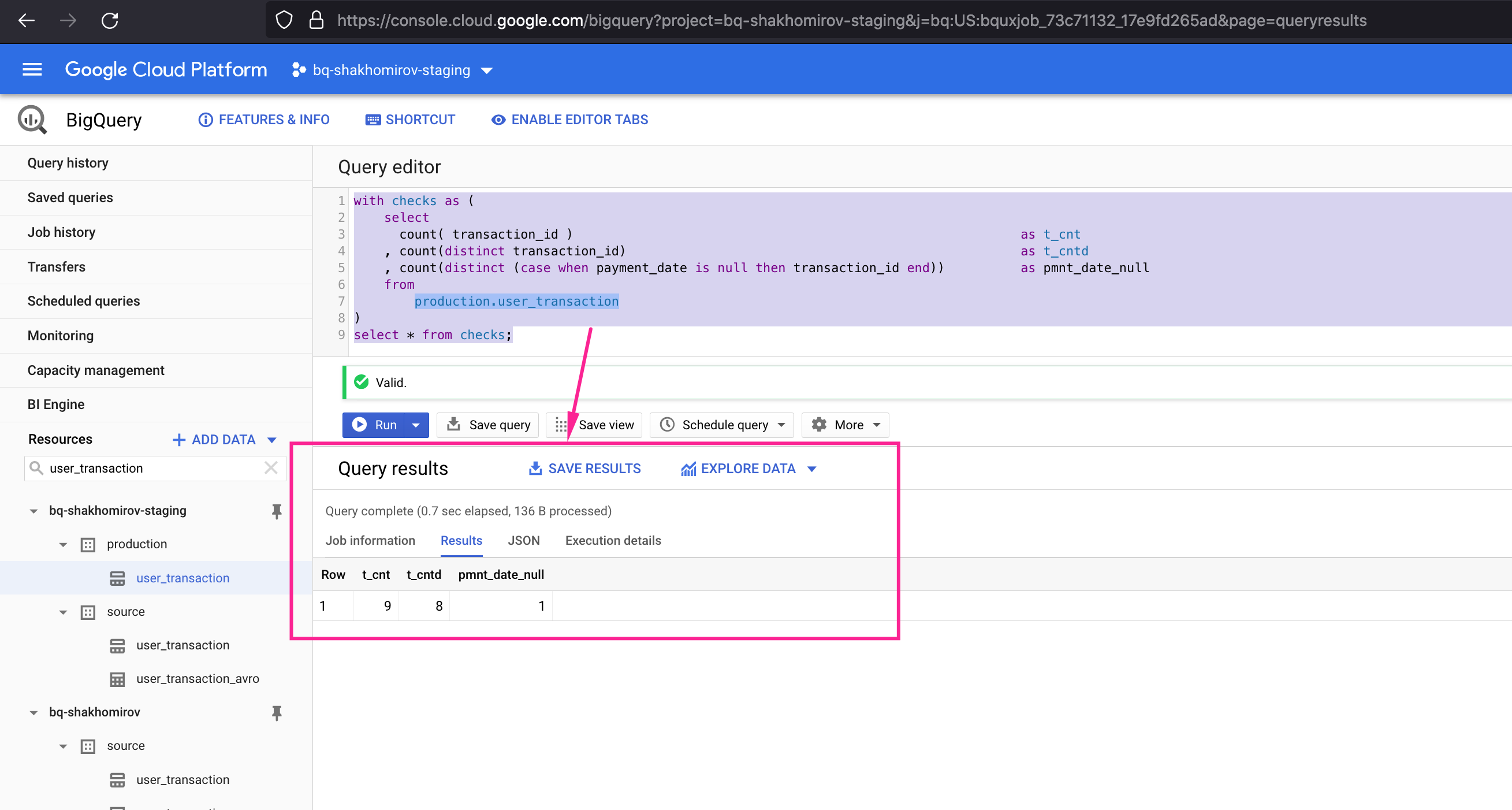Open the Explore Data dropdown

click(812, 469)
